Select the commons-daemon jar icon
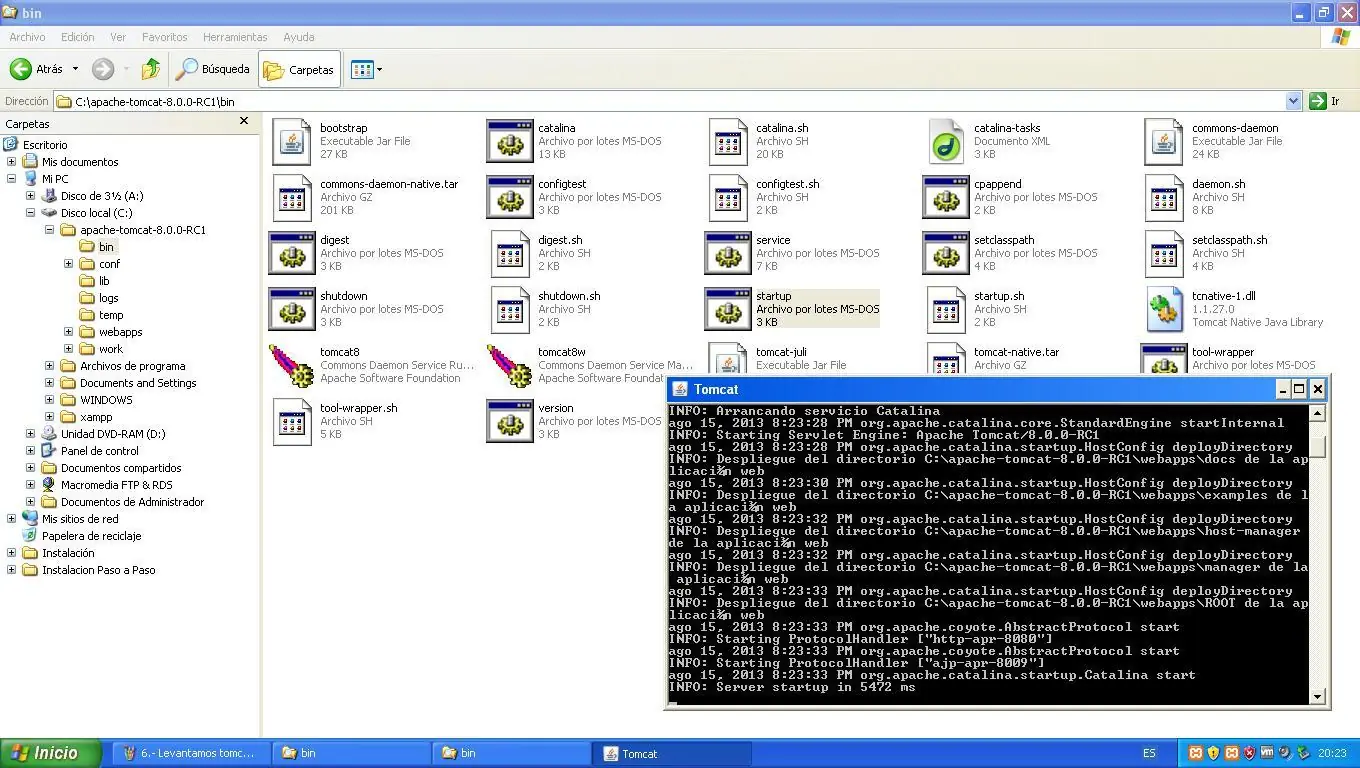Image resolution: width=1360 pixels, height=768 pixels. click(x=1164, y=142)
